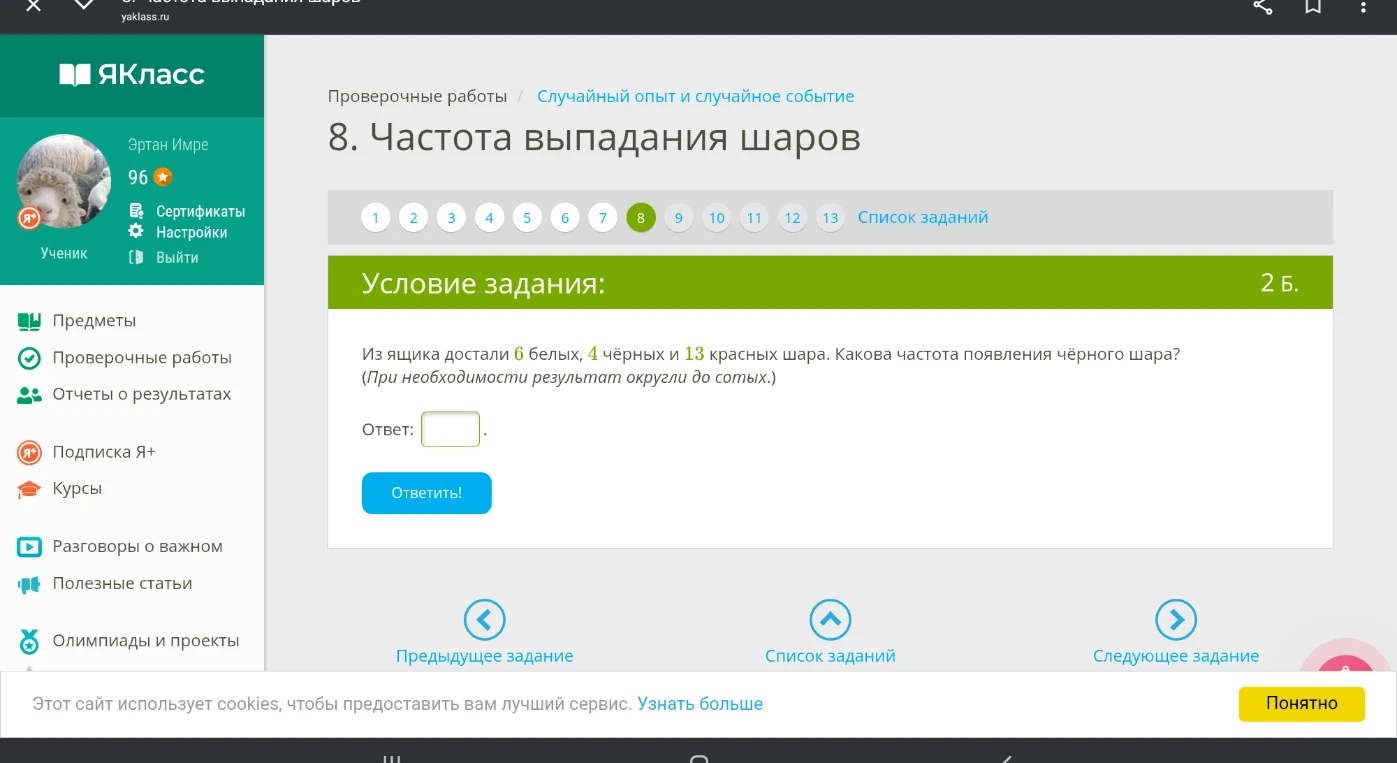Viewport: 1397px width, 763px height.
Task: Select the current task 8 circle
Action: (641, 217)
